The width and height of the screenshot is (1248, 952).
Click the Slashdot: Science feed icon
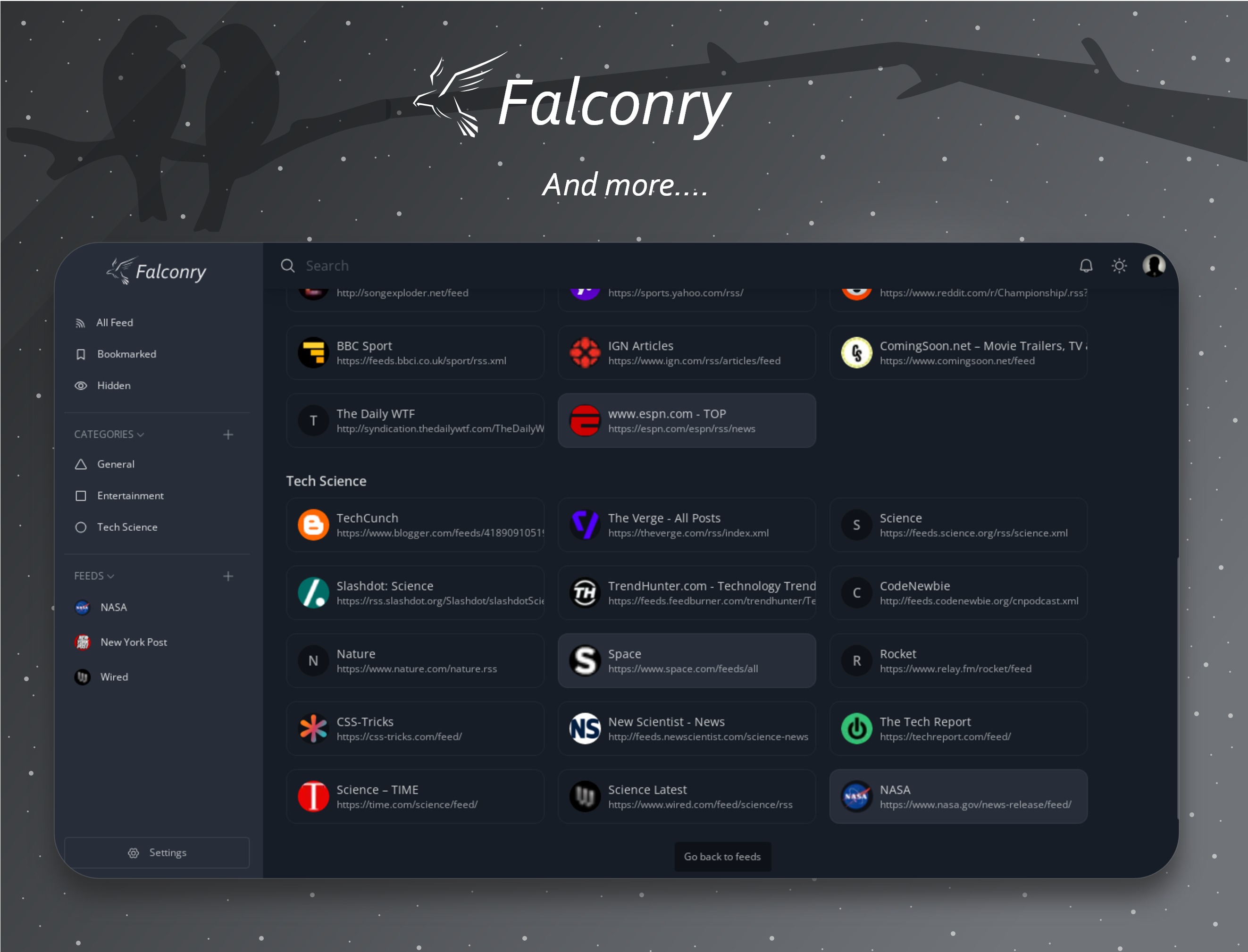coord(313,593)
